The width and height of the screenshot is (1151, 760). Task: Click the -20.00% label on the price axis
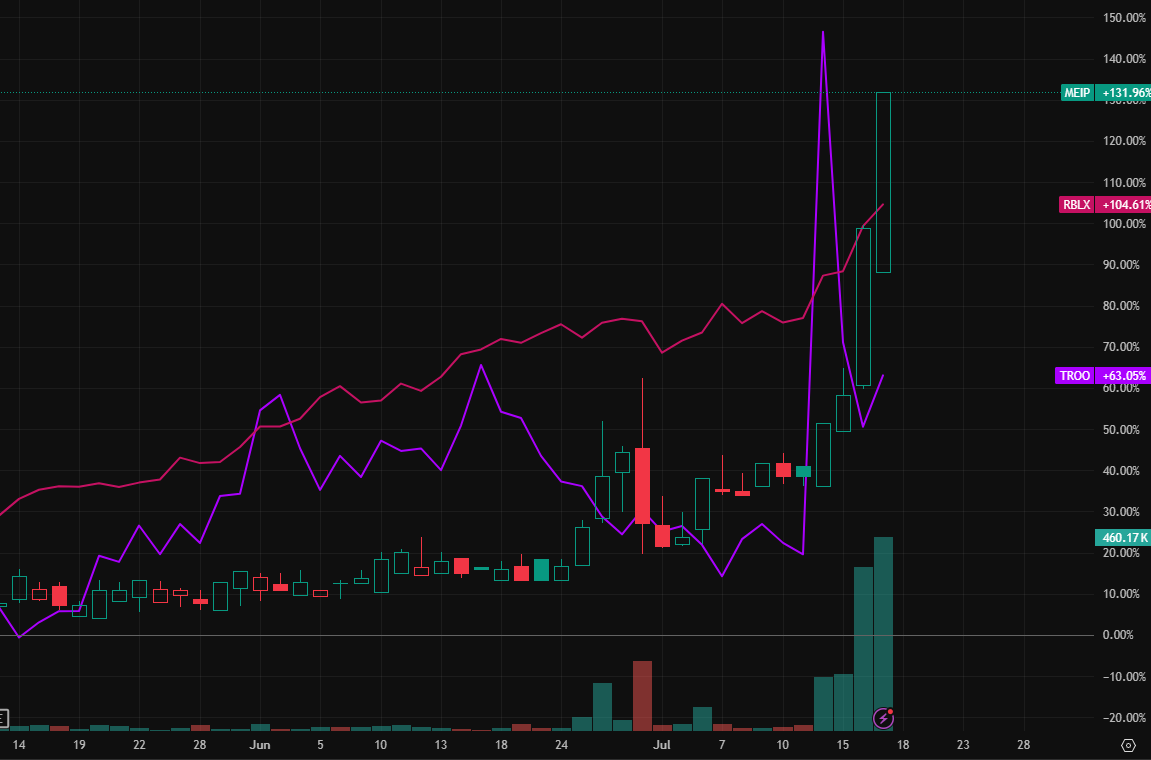point(1122,718)
